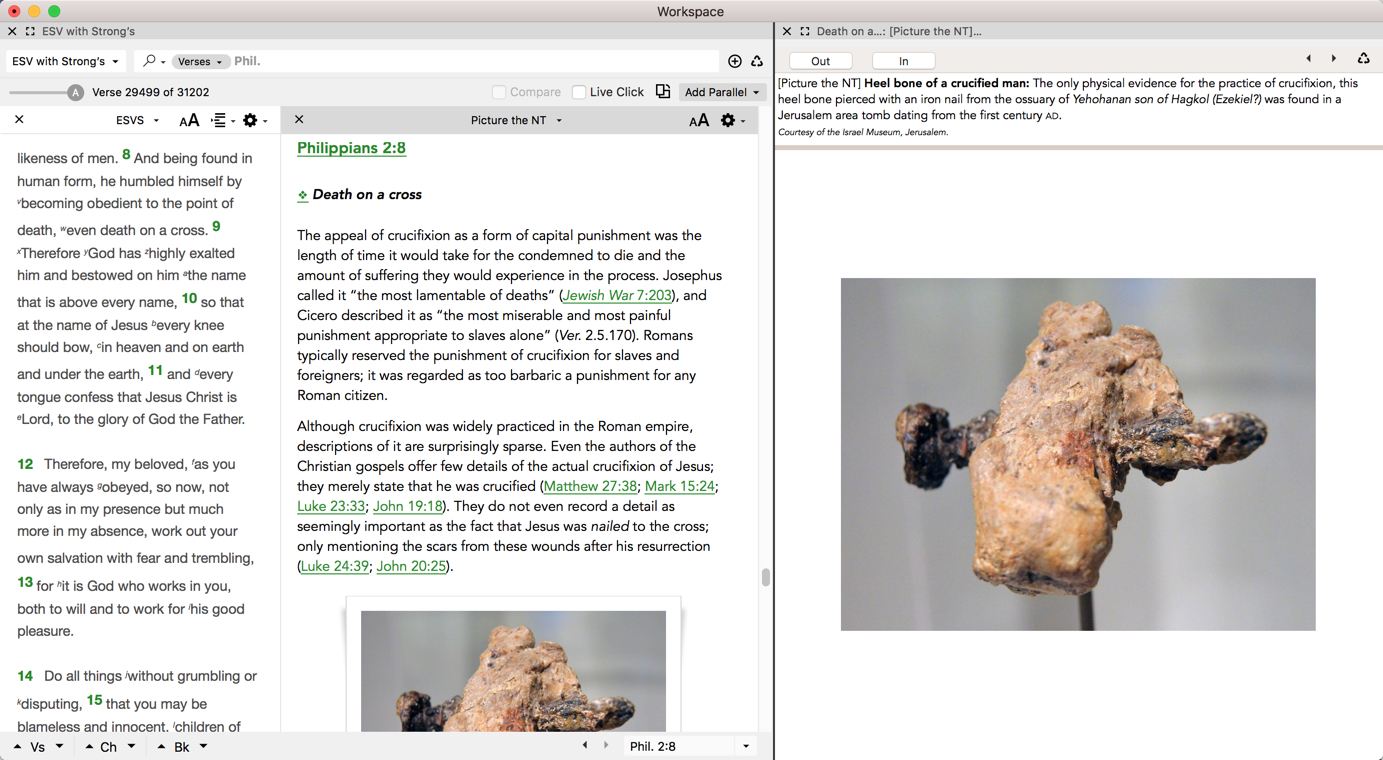Toggle the Live Click checkbox
The width and height of the screenshot is (1383, 760).
click(x=579, y=92)
